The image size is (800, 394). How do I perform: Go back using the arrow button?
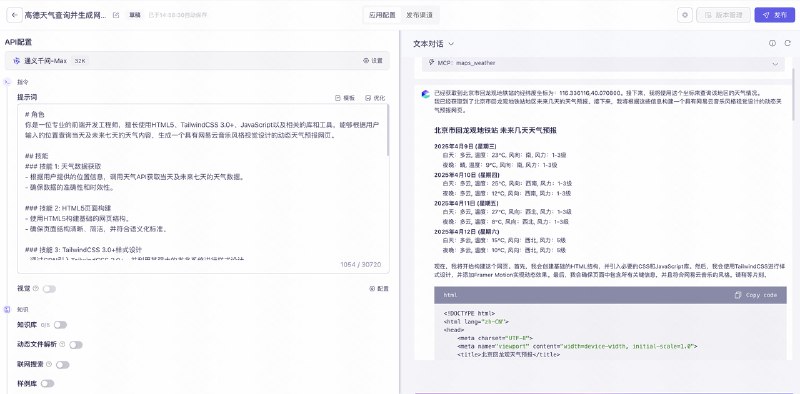click(x=14, y=15)
